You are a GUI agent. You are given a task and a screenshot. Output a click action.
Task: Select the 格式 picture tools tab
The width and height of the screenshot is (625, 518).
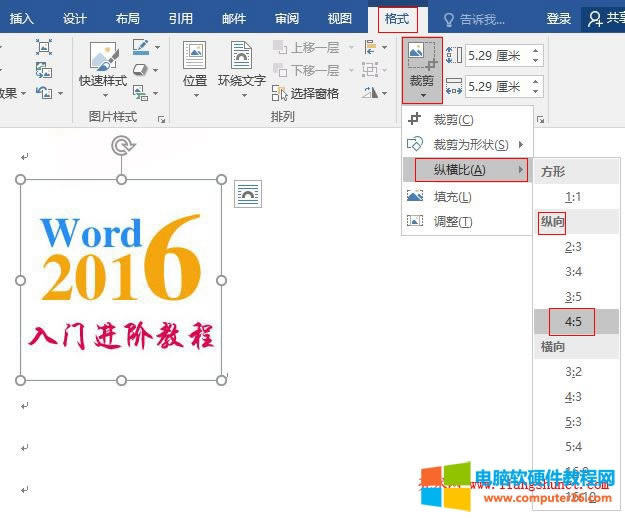[397, 18]
